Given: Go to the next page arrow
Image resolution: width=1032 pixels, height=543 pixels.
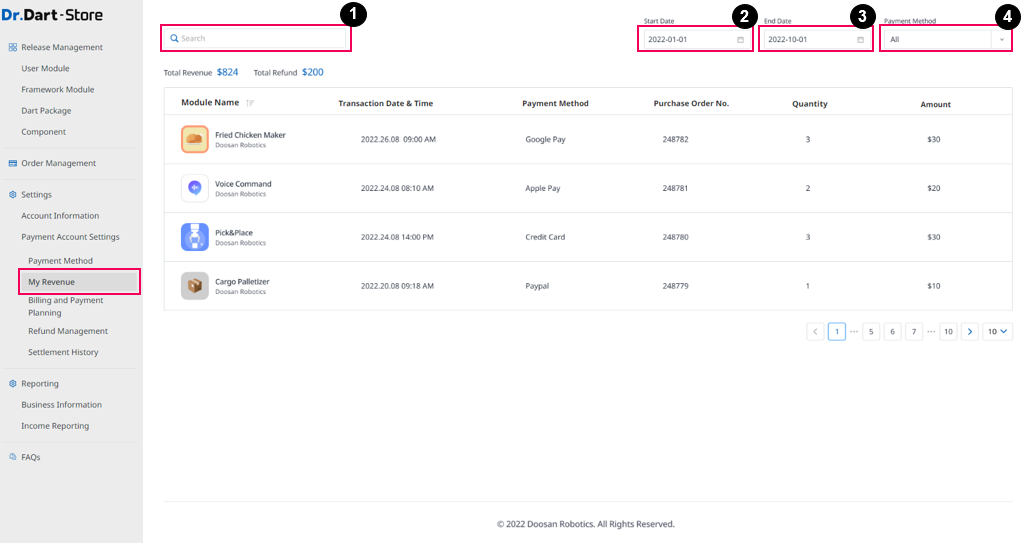Looking at the screenshot, I should coord(969,332).
